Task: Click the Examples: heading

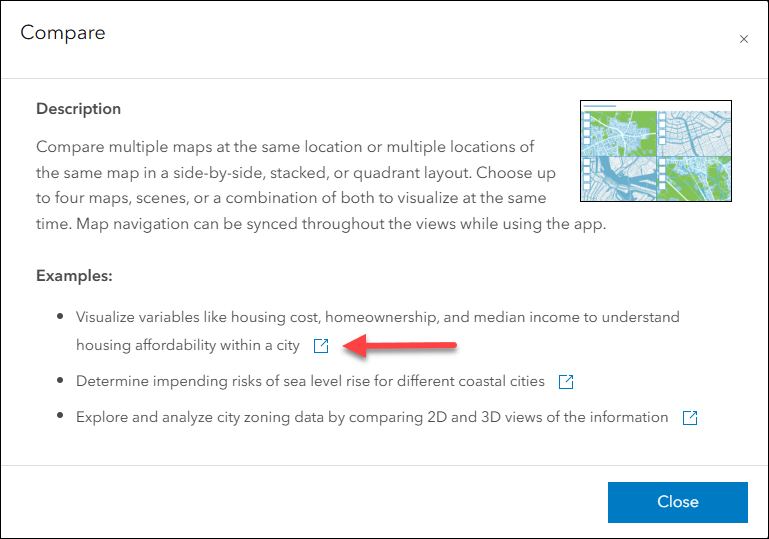Action: click(74, 275)
